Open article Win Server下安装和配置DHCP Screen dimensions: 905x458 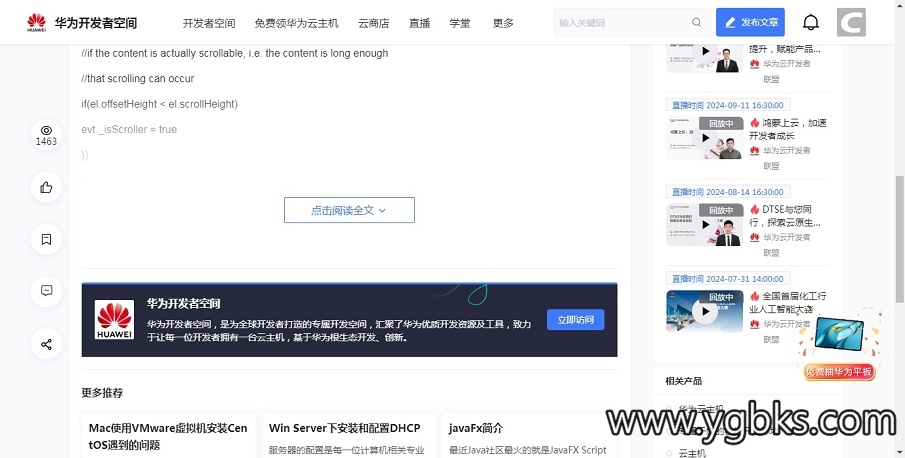tap(345, 428)
